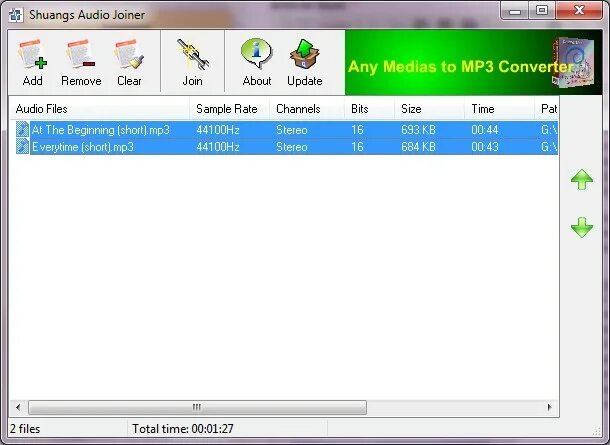
Task: Sort by the Time column header
Action: click(500, 109)
